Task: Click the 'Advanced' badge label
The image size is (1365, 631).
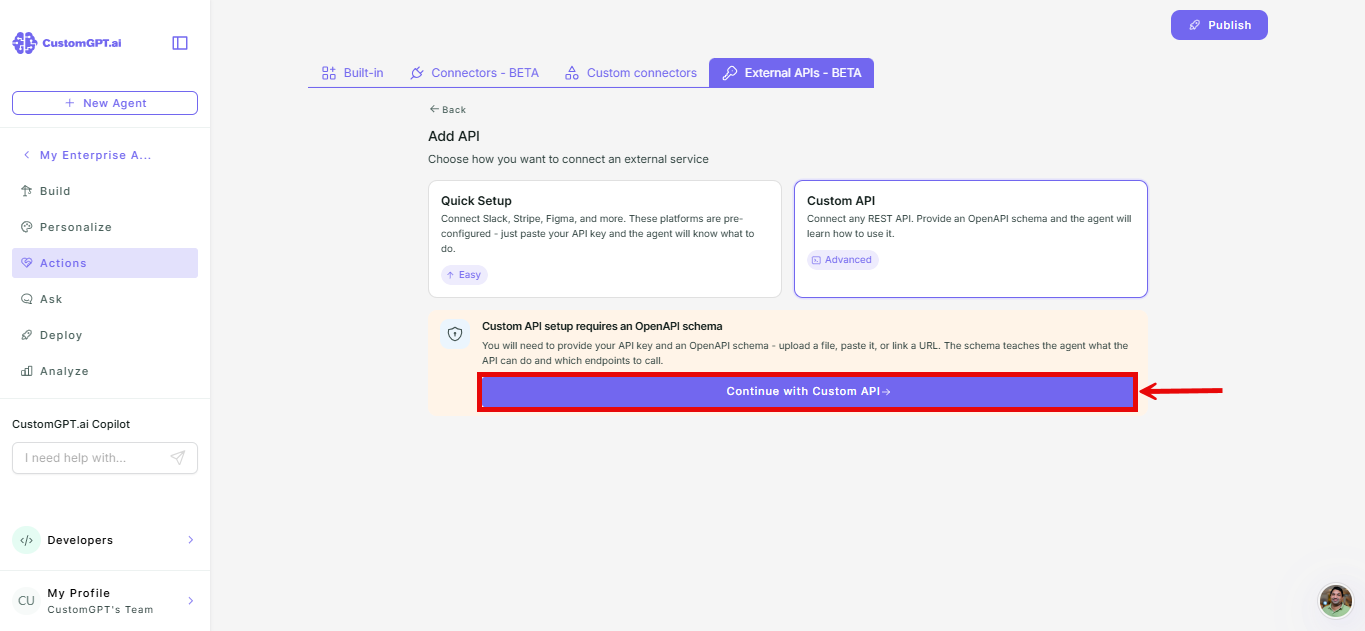Action: point(848,260)
